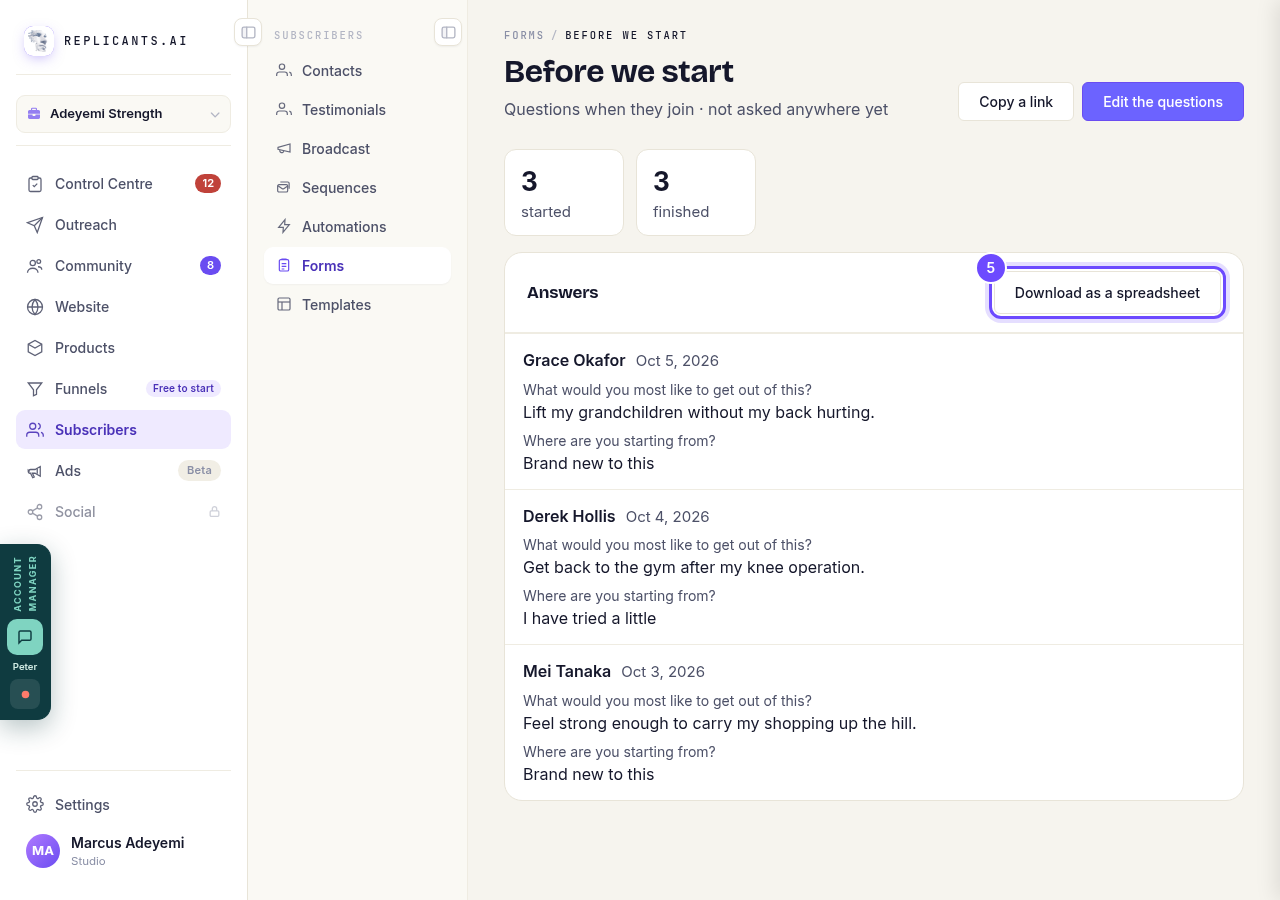Select Subscribers in the main sidebar
The width and height of the screenshot is (1280, 900).
123,430
